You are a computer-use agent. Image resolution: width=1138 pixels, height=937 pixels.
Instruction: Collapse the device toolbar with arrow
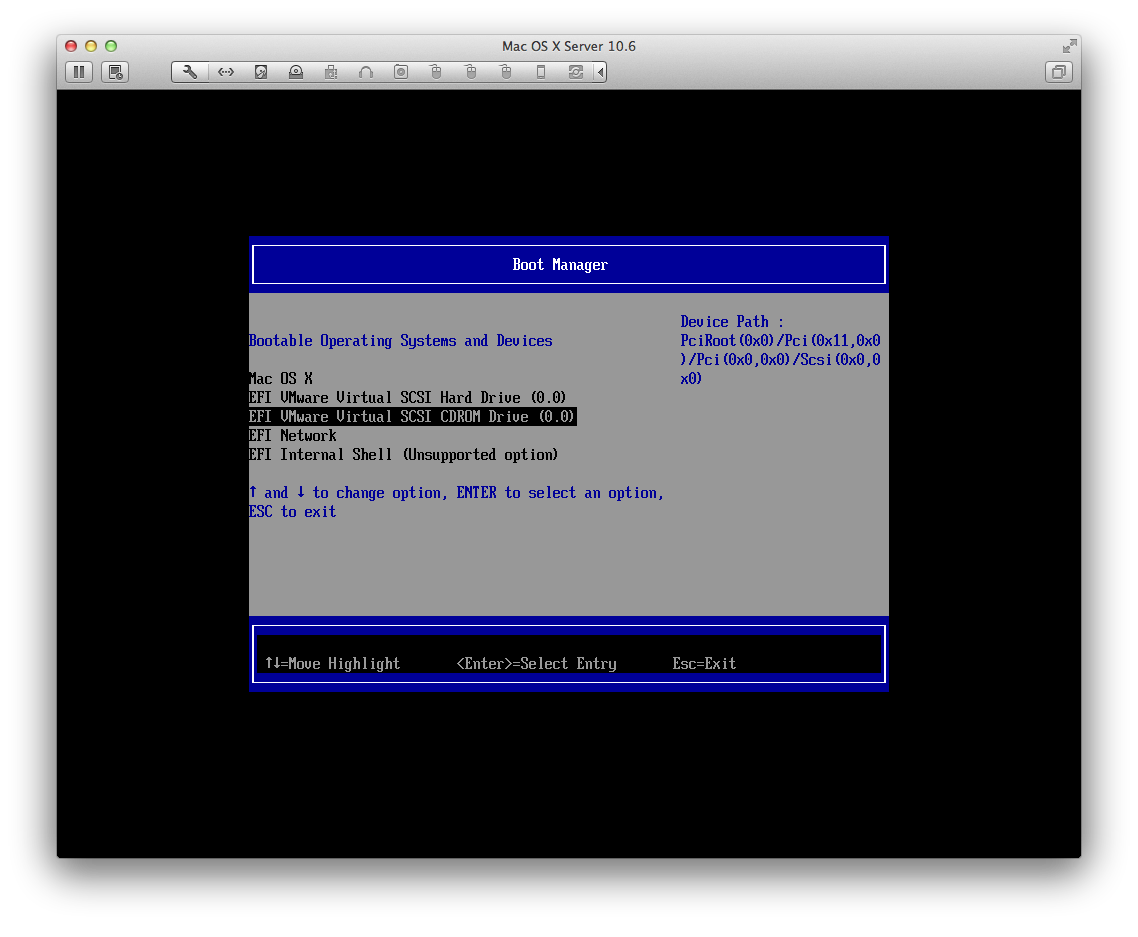click(600, 72)
